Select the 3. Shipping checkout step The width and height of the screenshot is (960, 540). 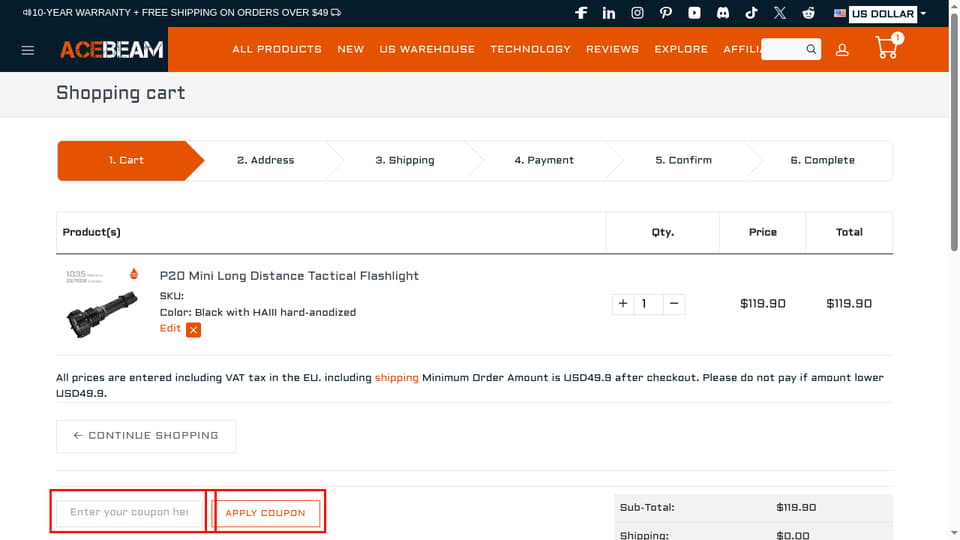coord(405,160)
